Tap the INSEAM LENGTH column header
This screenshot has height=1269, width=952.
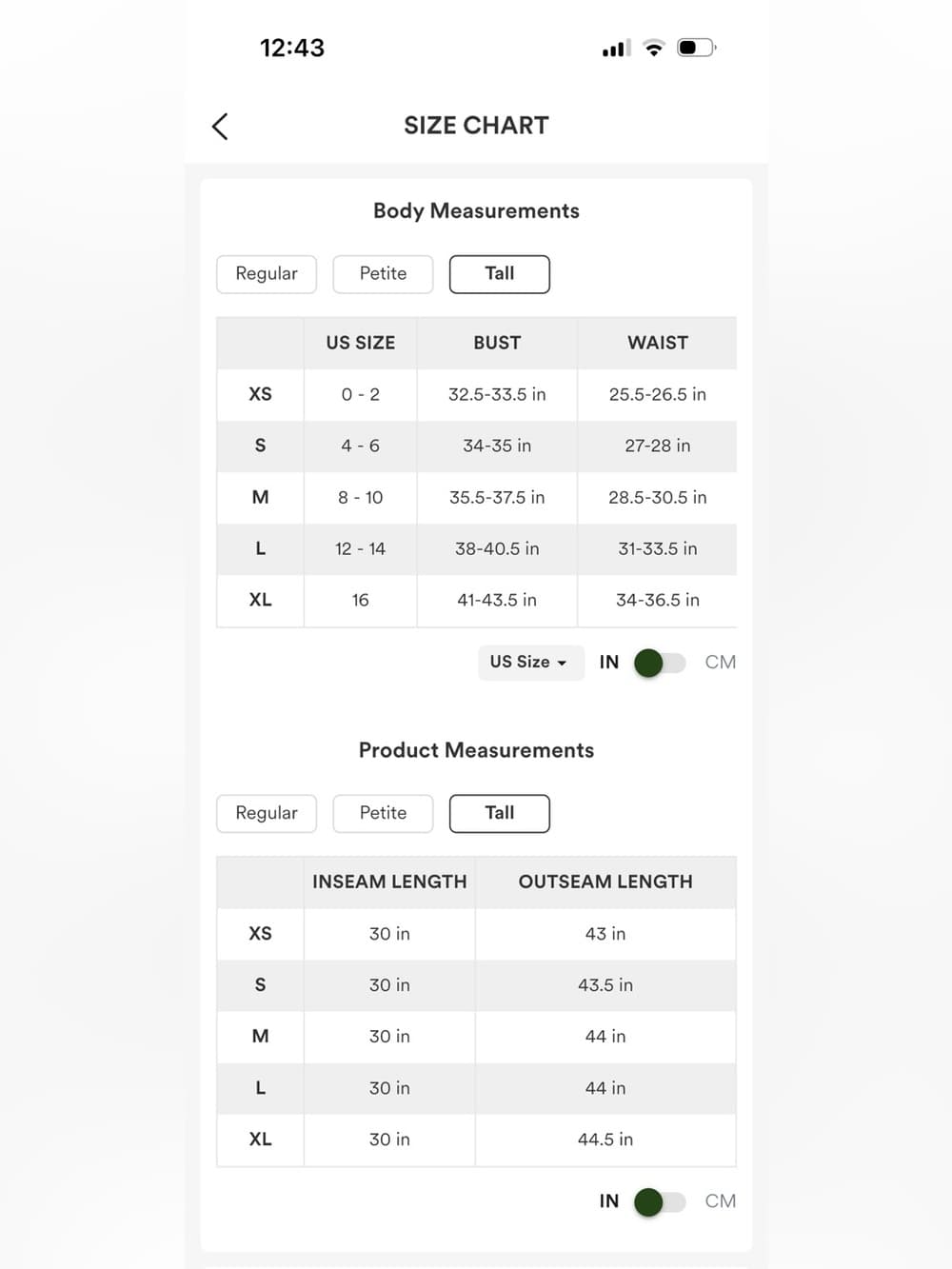[389, 882]
